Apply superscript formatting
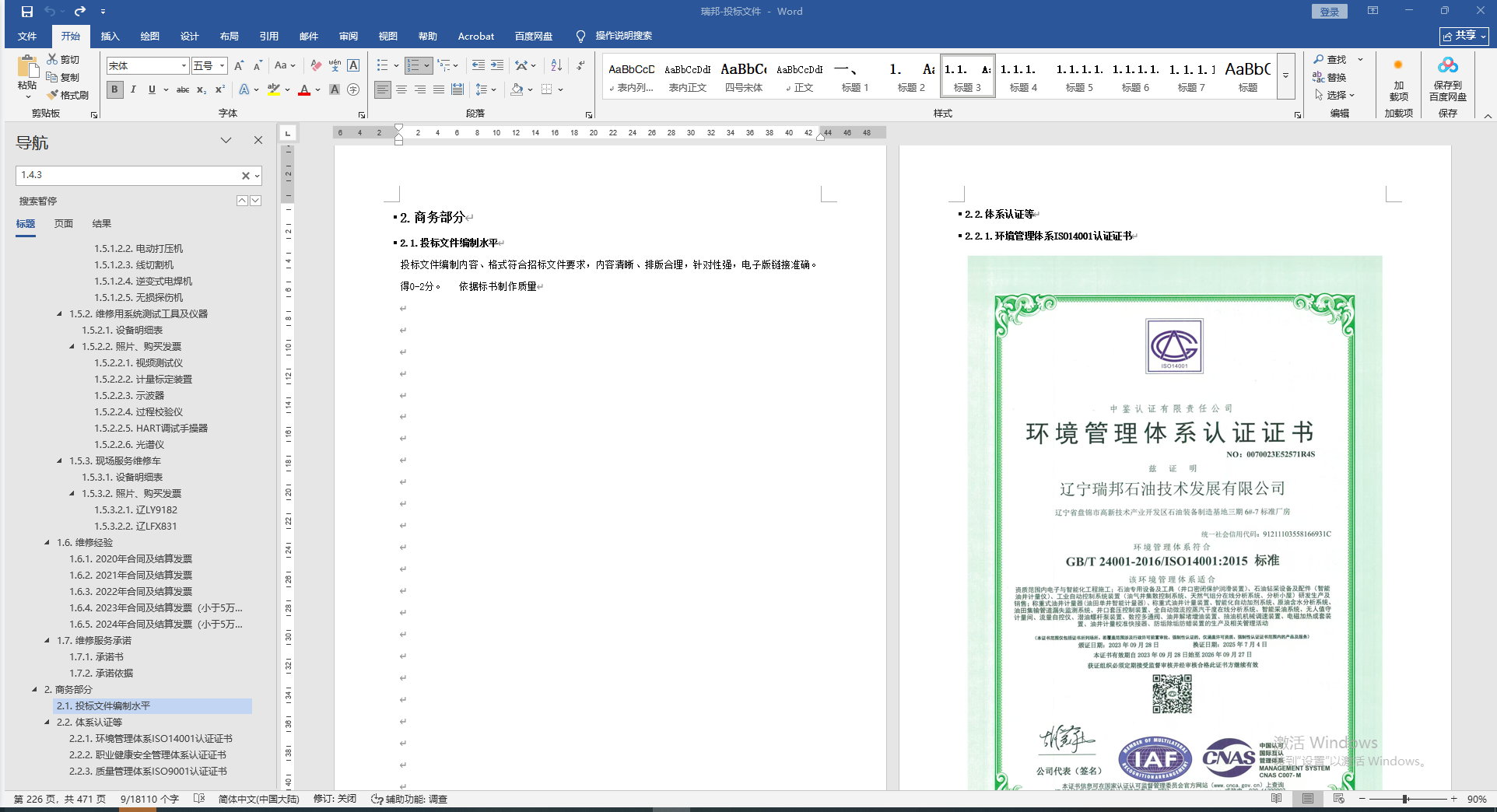Viewport: 1497px width, 812px height. (220, 89)
